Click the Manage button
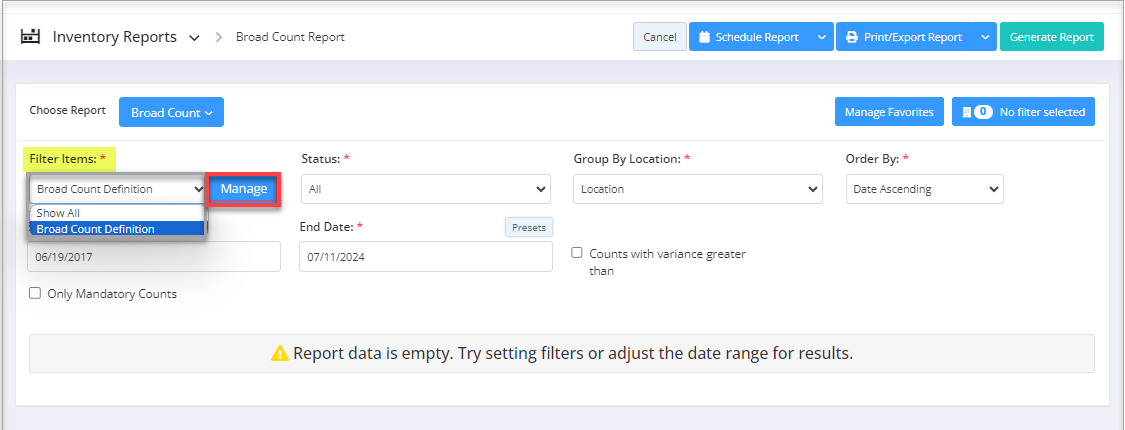Image resolution: width=1125 pixels, height=430 pixels. pos(243,189)
